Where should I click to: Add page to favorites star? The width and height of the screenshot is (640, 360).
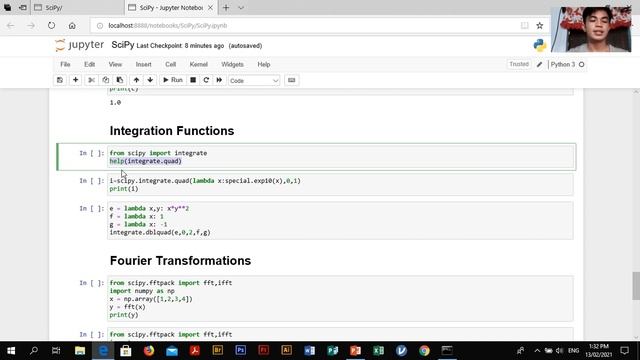coord(540,25)
